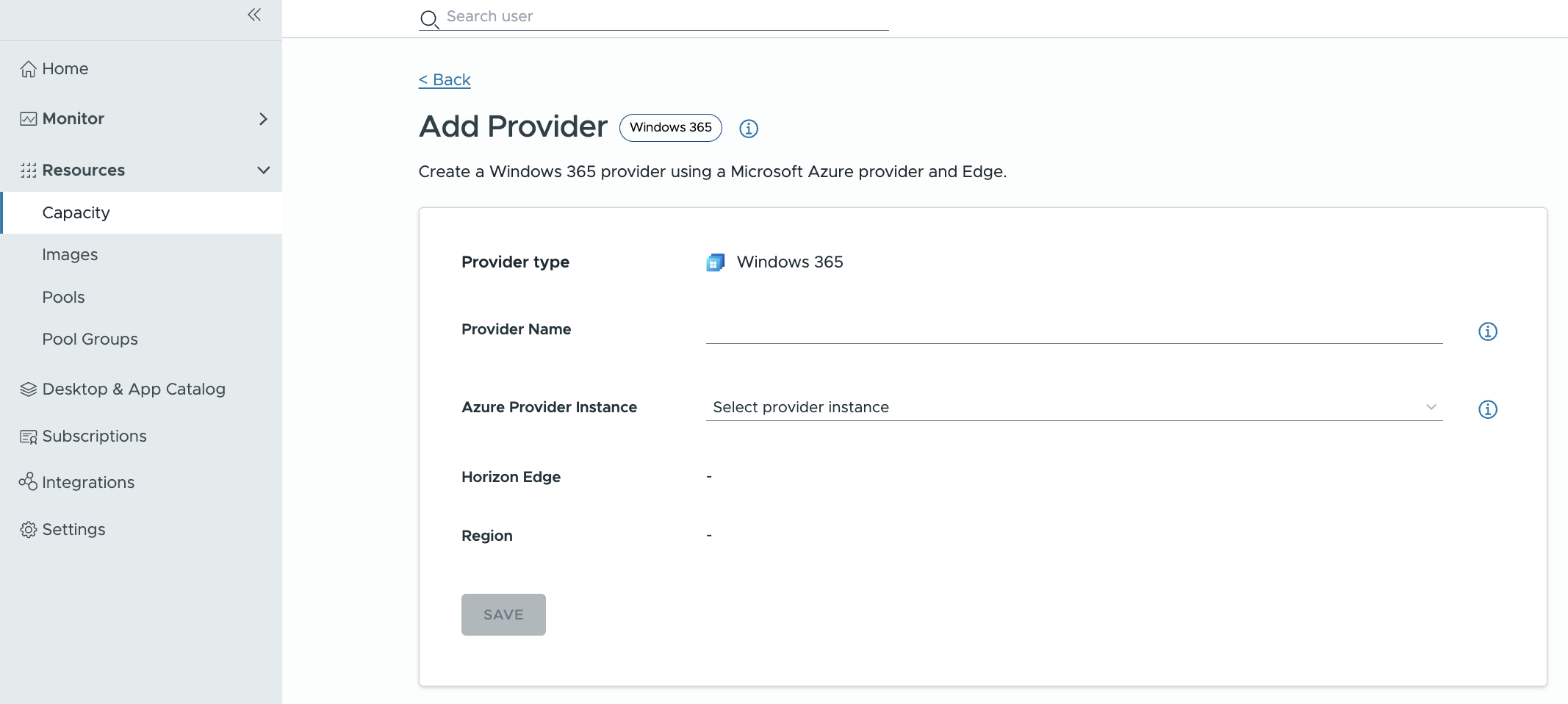
Task: Focus the Provider Name text field
Action: click(x=1074, y=330)
